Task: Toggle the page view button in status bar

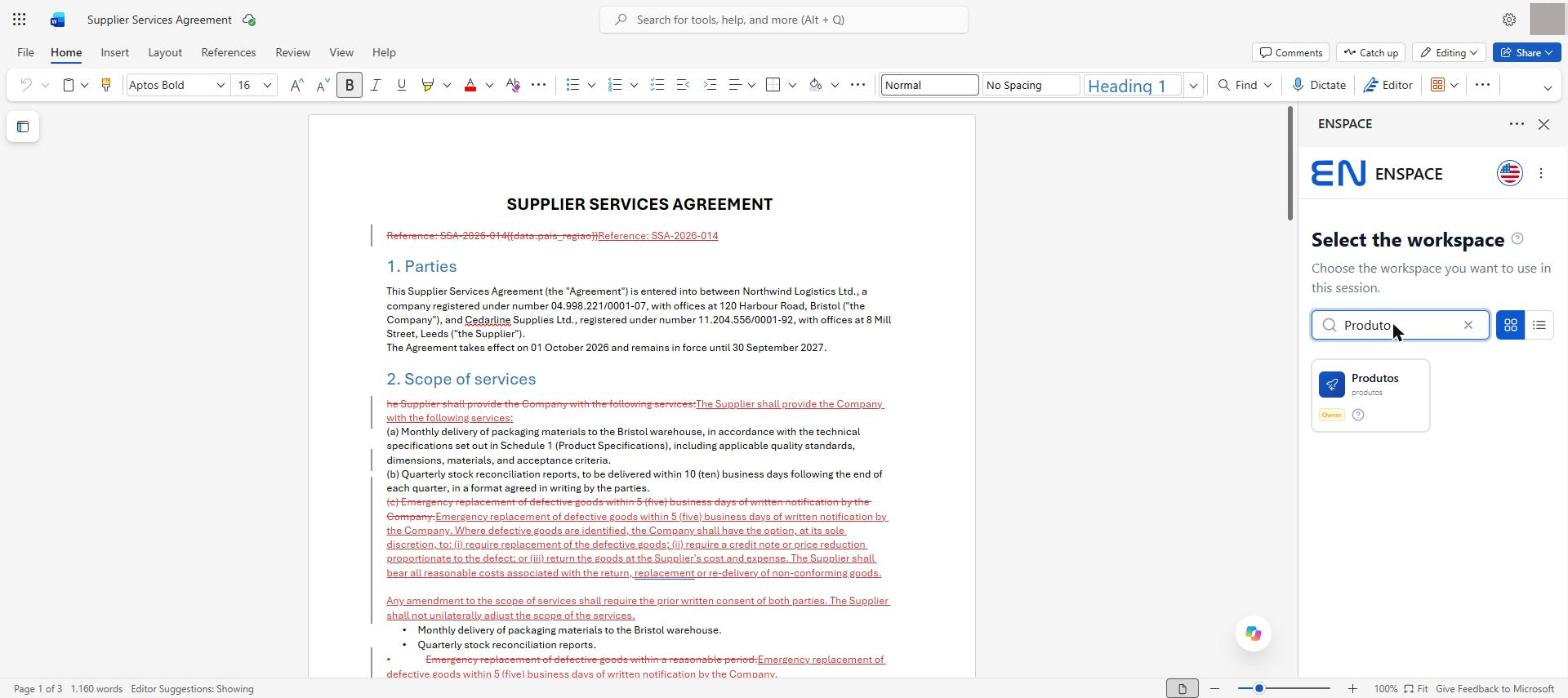Action: 1182,688
